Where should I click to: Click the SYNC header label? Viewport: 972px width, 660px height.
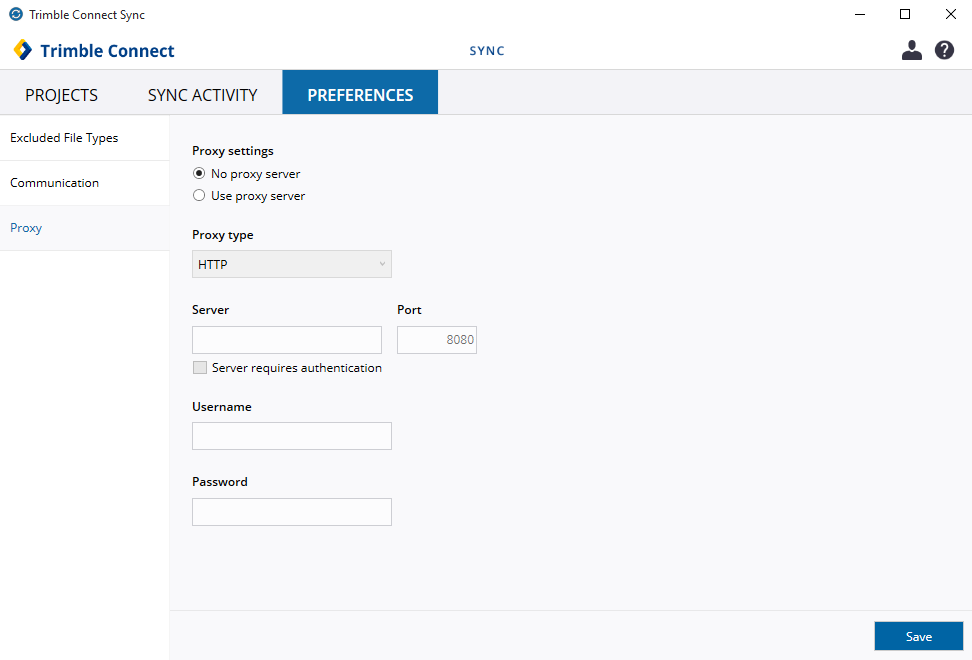pos(487,51)
